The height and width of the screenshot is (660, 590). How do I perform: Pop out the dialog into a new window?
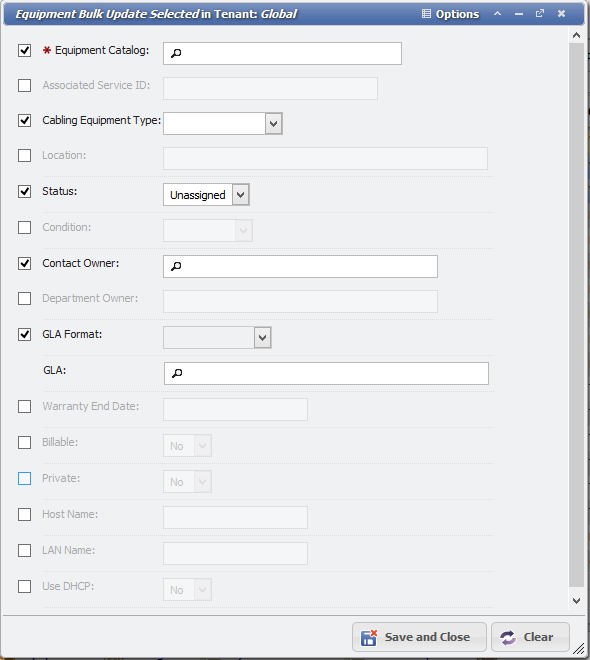click(540, 13)
